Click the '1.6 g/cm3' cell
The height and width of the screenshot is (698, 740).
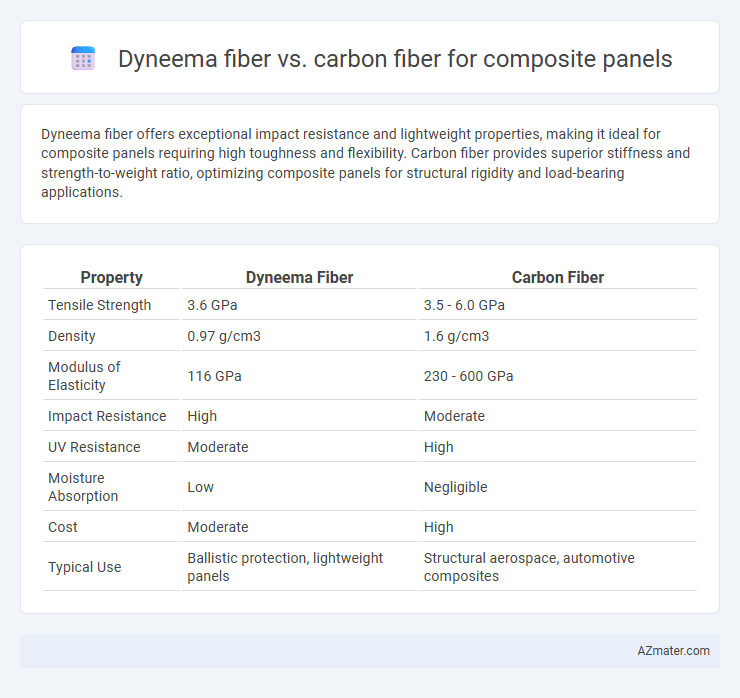coord(456,336)
